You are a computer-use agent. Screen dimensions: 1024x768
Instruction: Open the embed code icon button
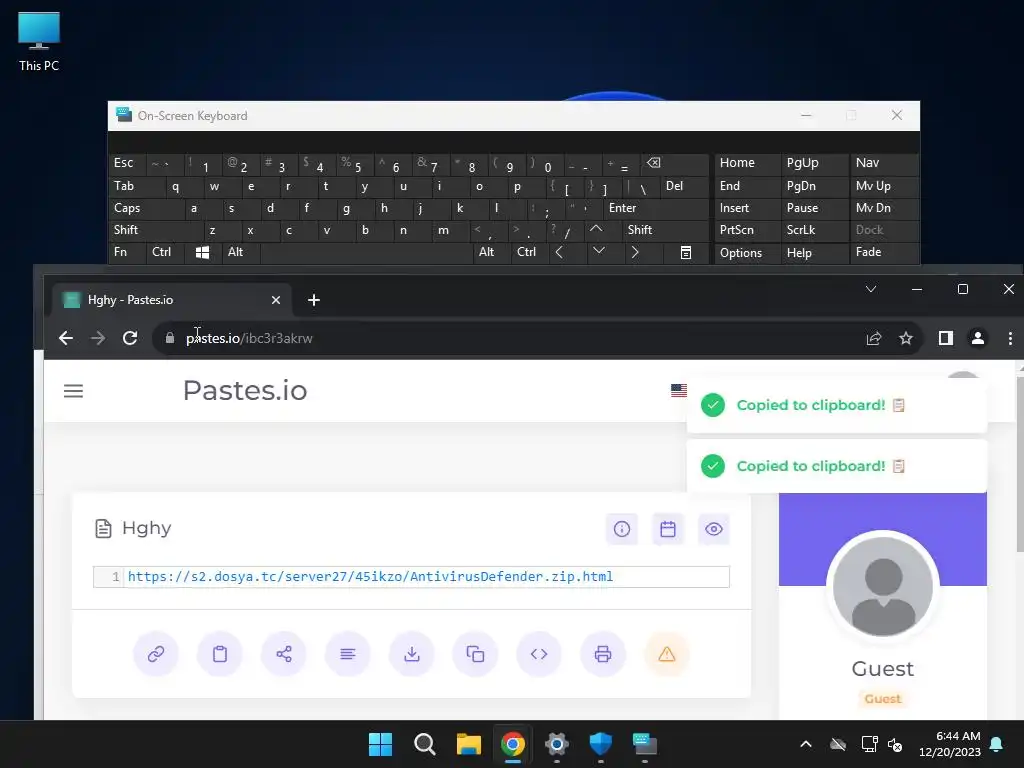click(x=539, y=654)
